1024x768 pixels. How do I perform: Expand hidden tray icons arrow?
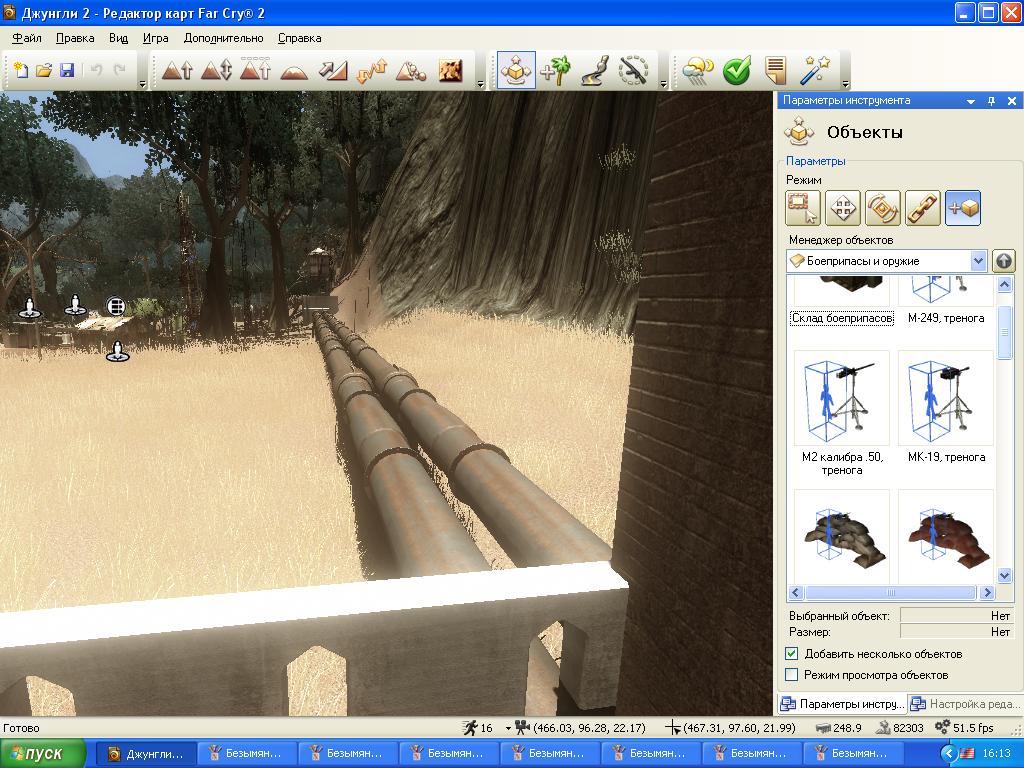click(x=948, y=754)
